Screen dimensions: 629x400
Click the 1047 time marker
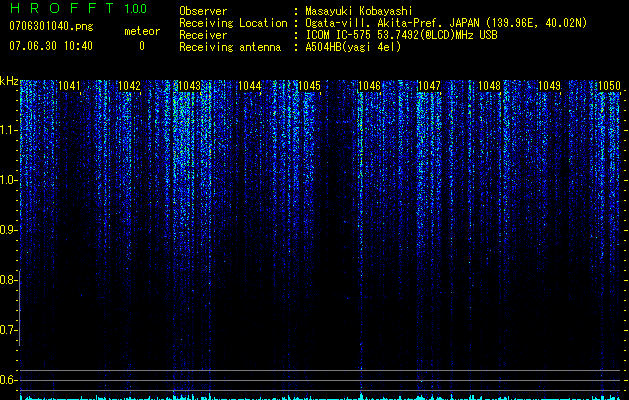pyautogui.click(x=429, y=86)
